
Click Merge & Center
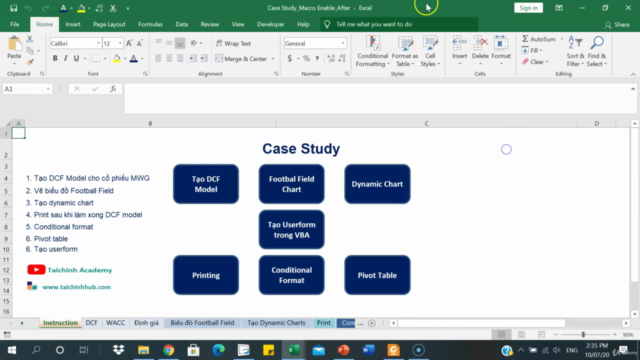click(x=241, y=59)
